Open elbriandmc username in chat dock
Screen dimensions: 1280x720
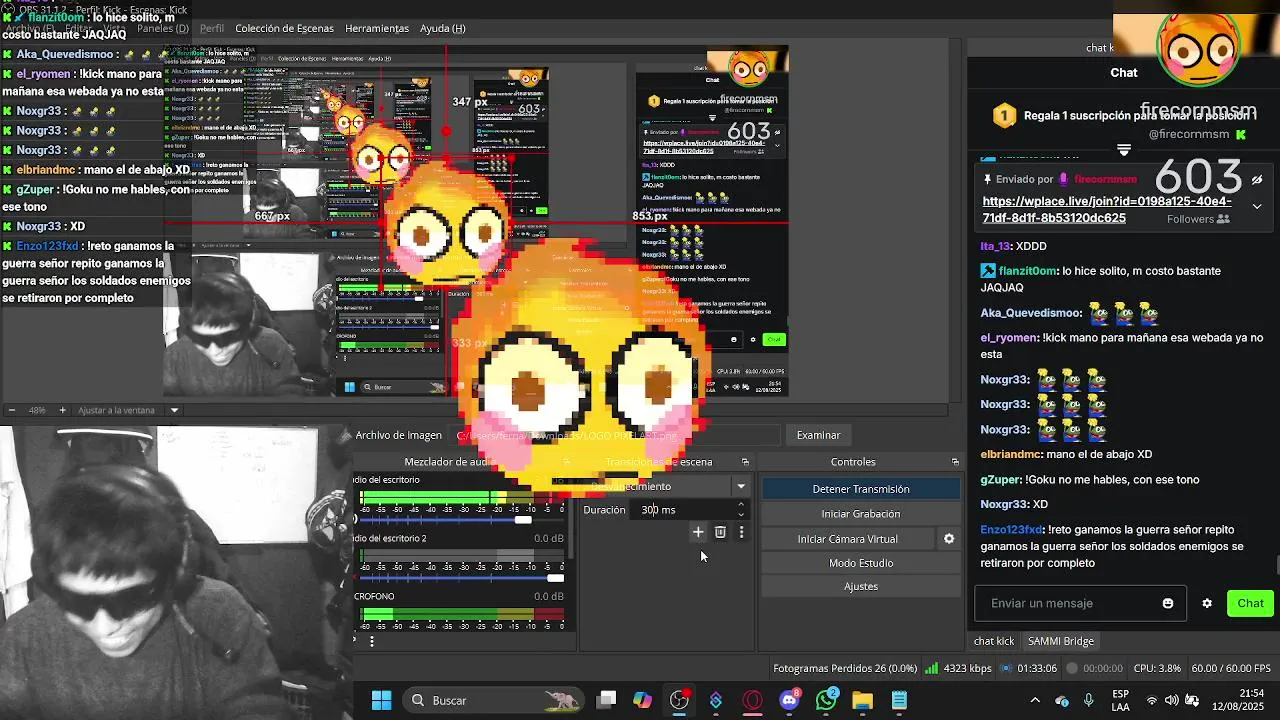(x=1011, y=454)
